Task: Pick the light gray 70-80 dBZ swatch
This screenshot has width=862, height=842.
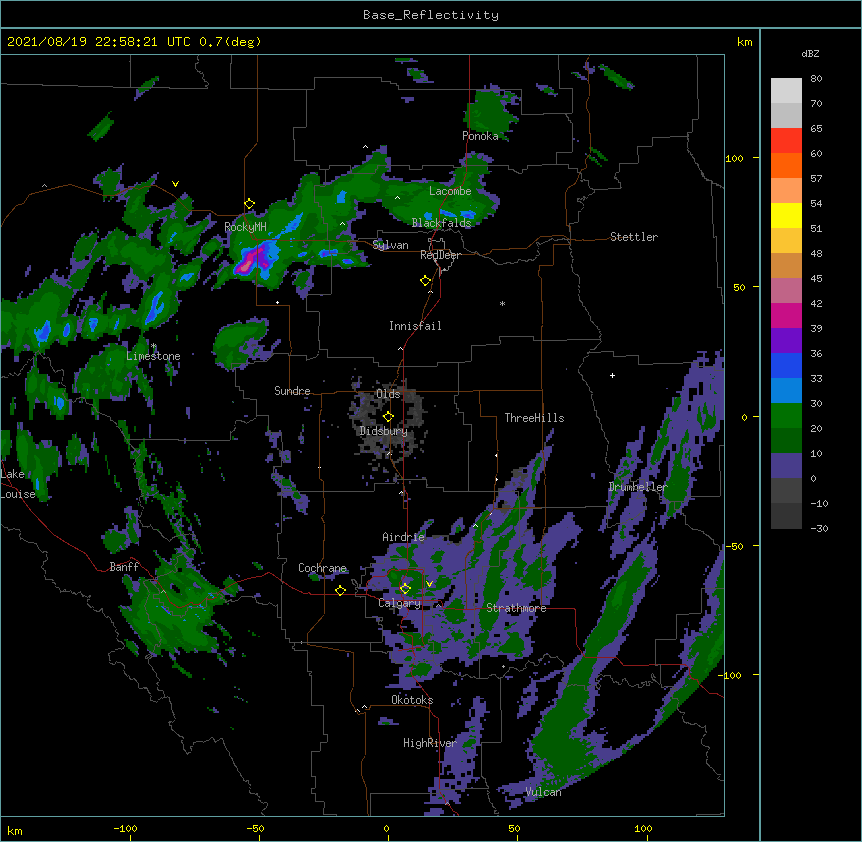Action: tap(786, 91)
